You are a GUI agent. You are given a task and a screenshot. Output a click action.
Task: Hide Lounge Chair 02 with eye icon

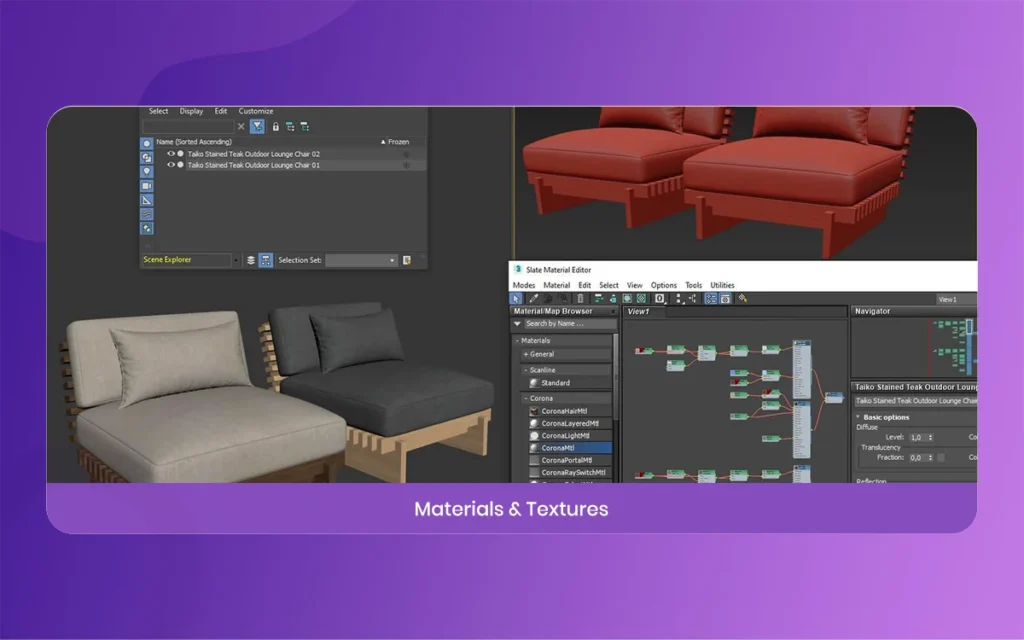(x=171, y=154)
